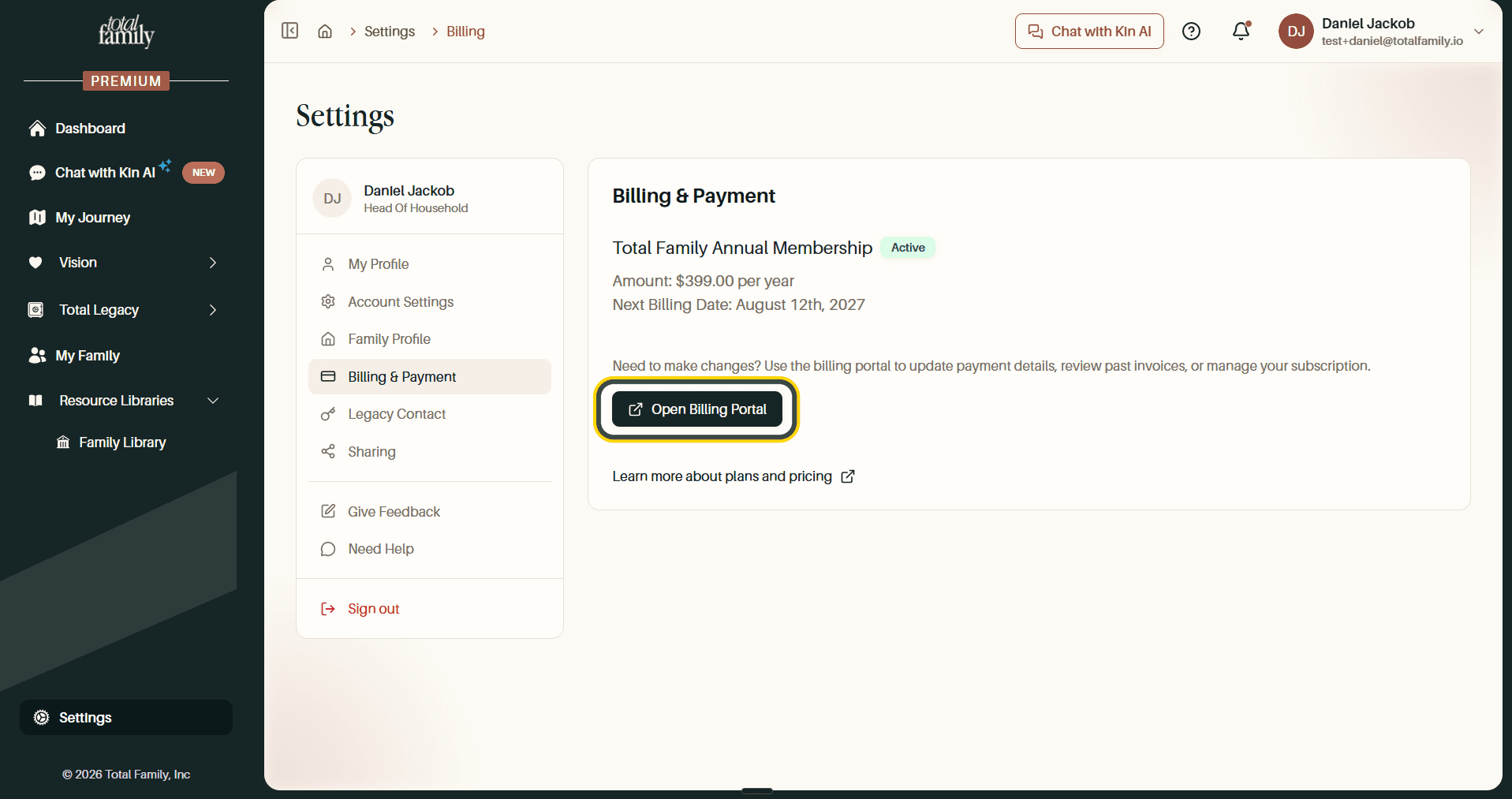
Task: Click the external link icon beside plans and pricing
Action: (848, 476)
